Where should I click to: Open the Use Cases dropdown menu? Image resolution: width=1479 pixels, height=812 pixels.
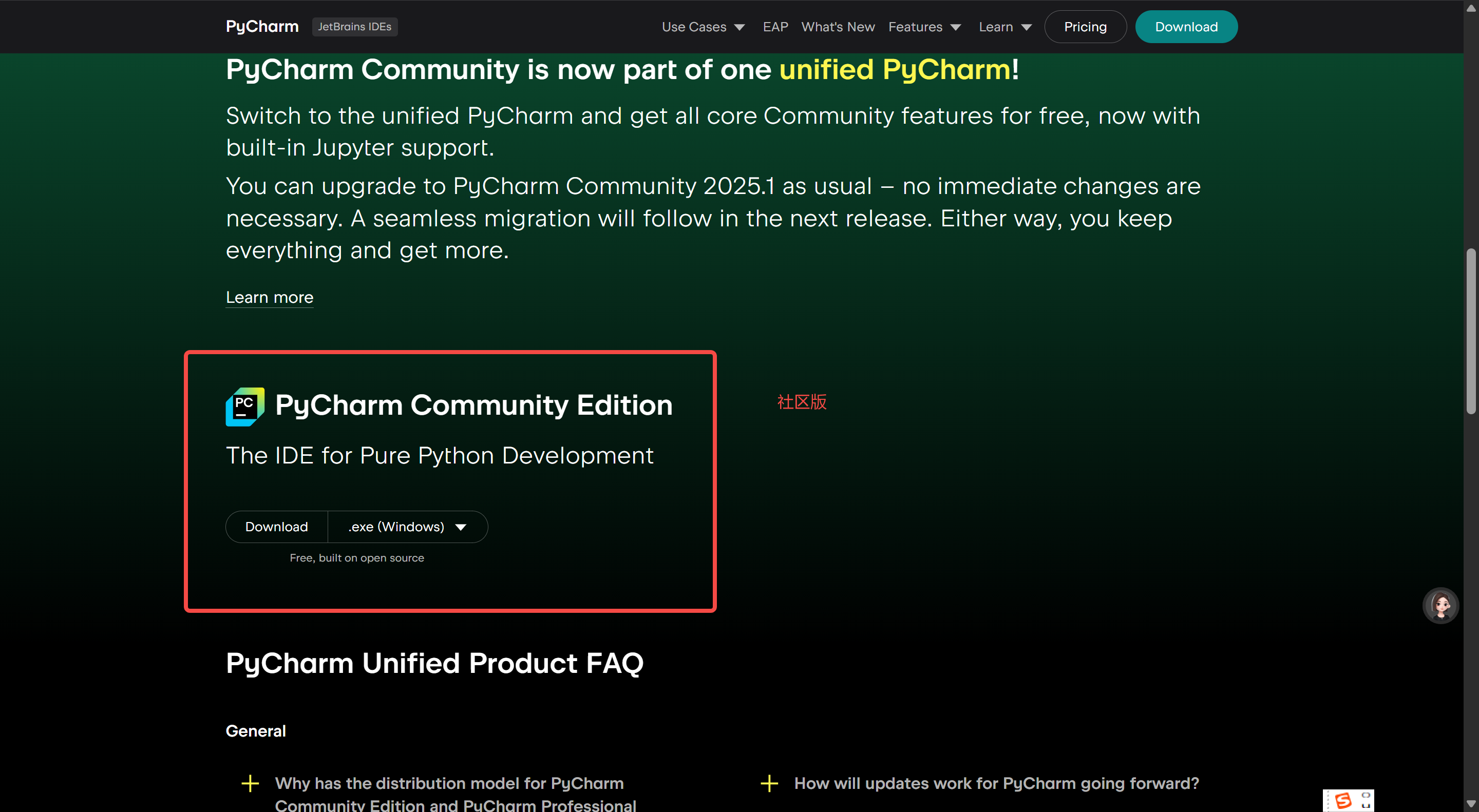click(x=703, y=27)
